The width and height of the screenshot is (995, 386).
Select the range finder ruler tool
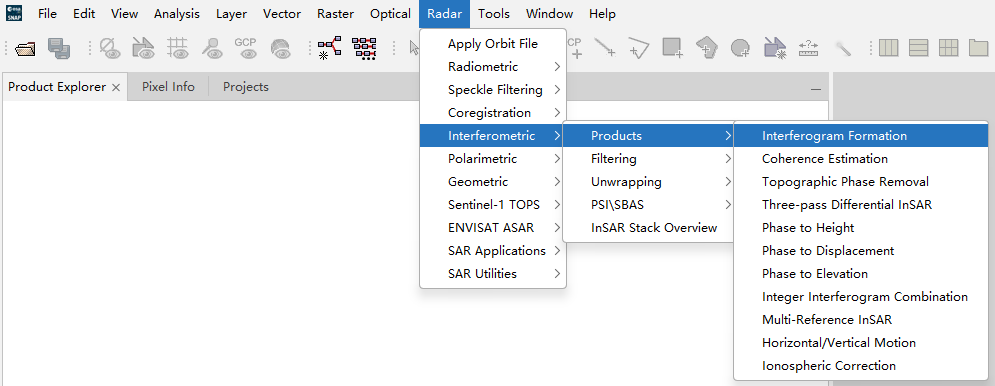click(808, 48)
